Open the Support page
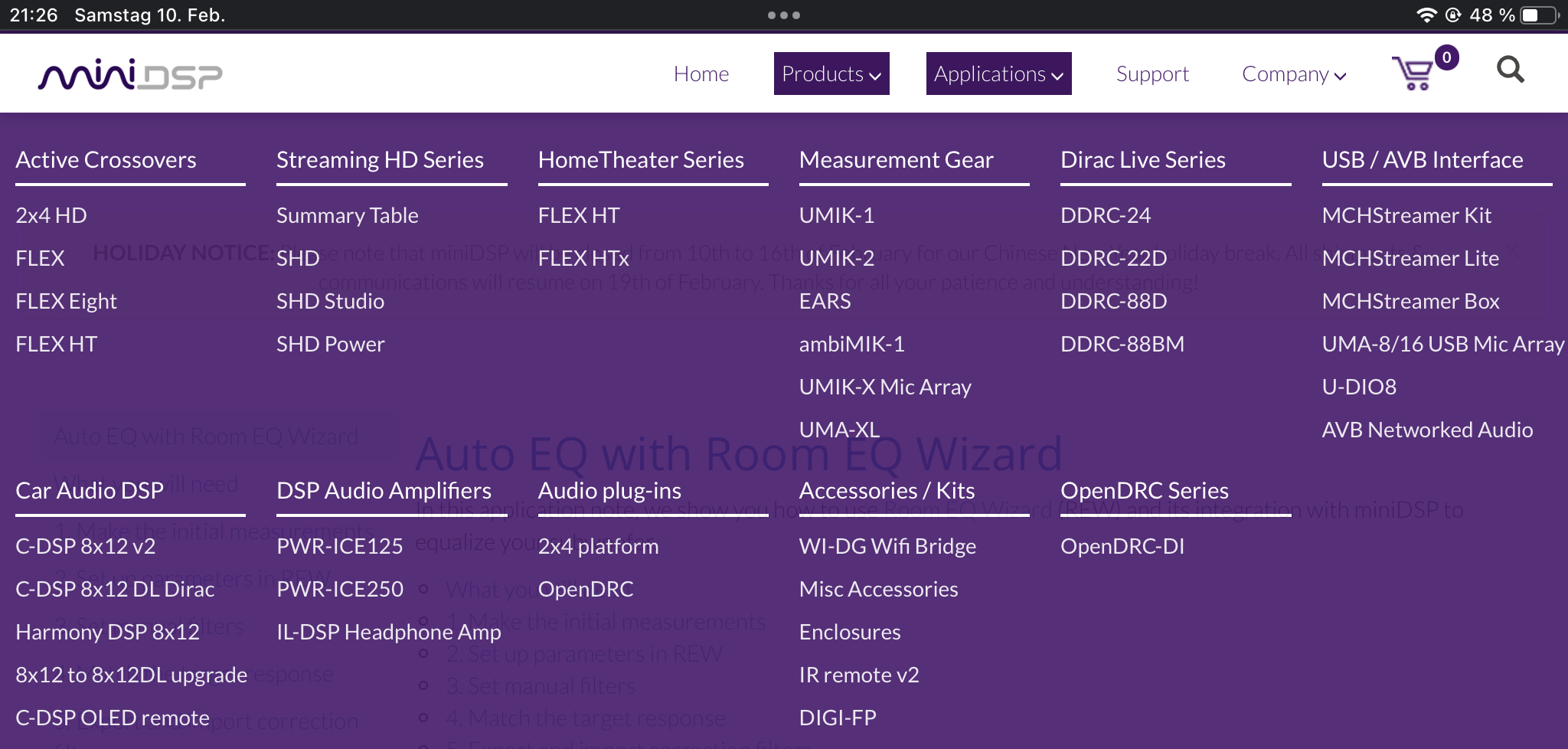Screen dimensions: 1568x749 [x=1152, y=74]
